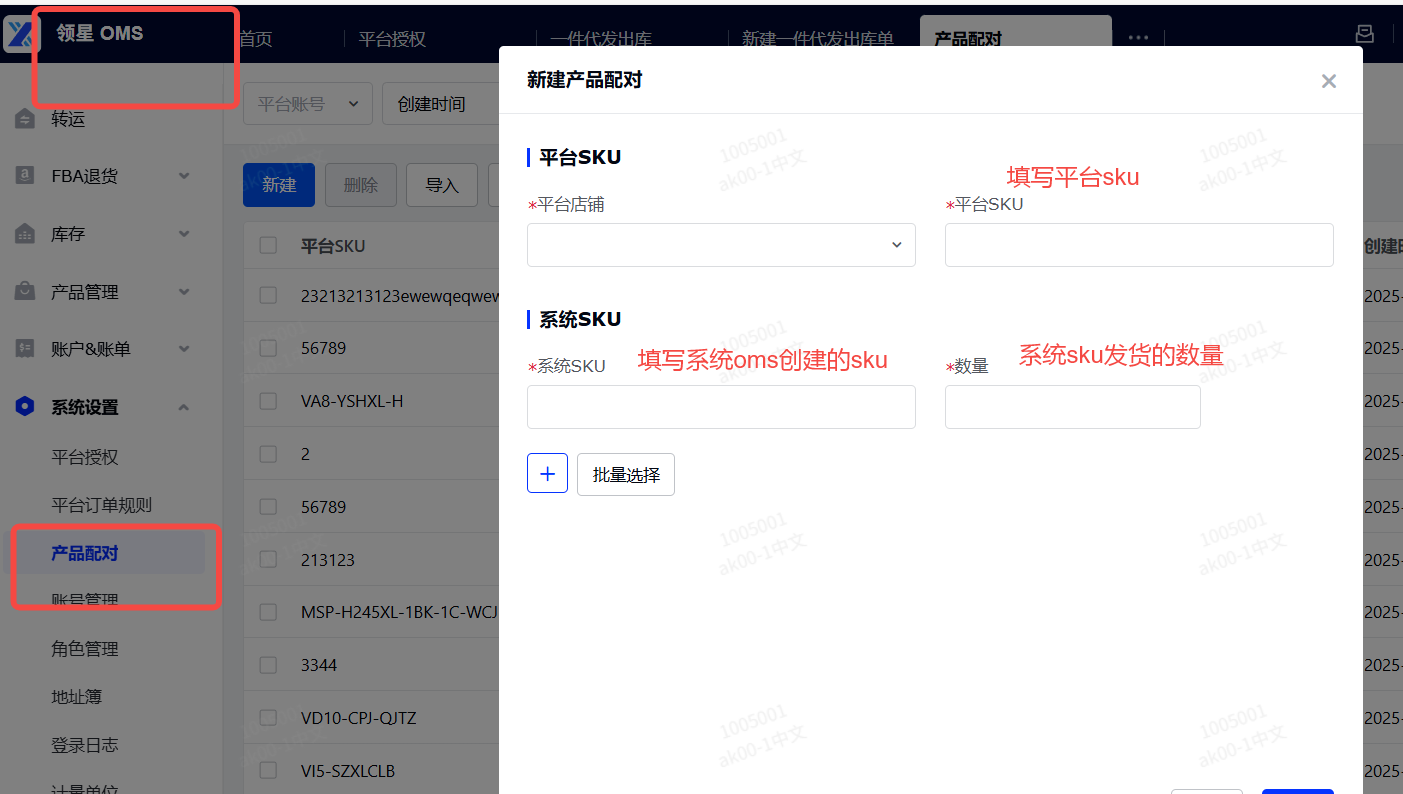The image size is (1403, 794).
Task: Open the 平台店铺 dropdown
Action: (x=721, y=245)
